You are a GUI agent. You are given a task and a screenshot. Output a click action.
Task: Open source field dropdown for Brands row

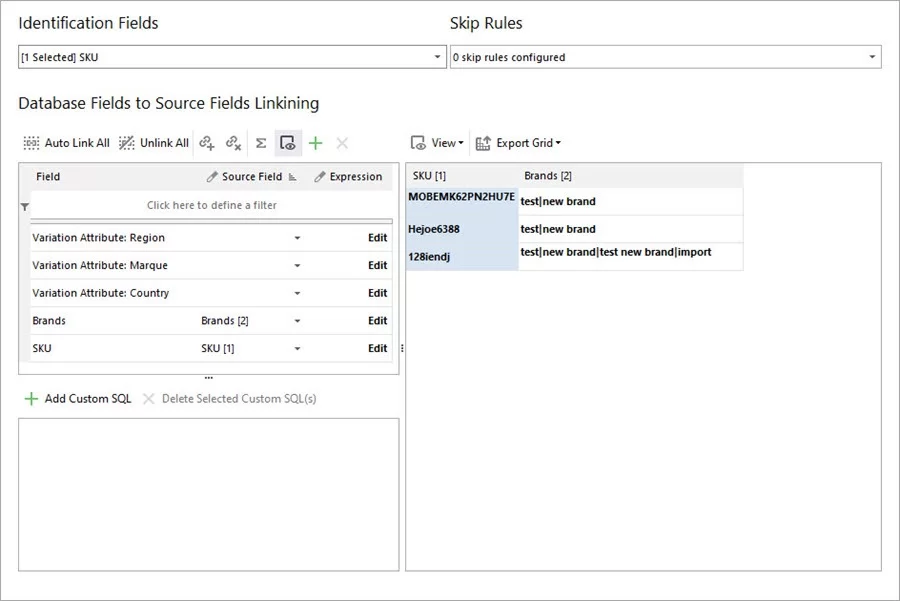pos(297,321)
